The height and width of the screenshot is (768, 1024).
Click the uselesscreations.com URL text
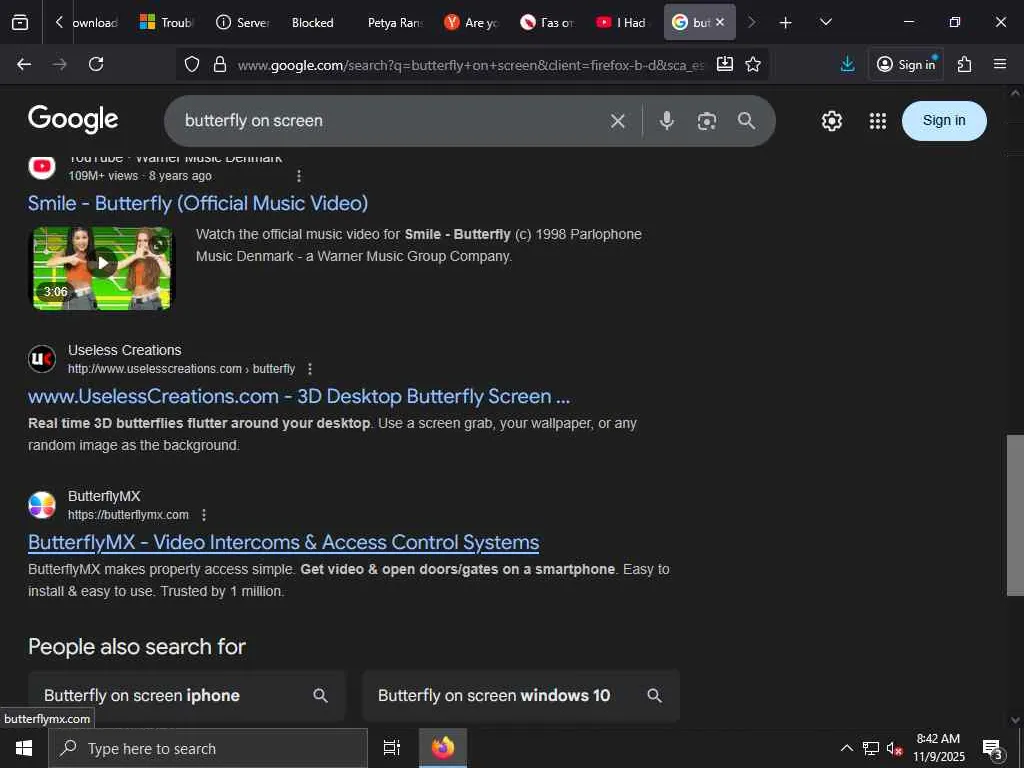(182, 369)
